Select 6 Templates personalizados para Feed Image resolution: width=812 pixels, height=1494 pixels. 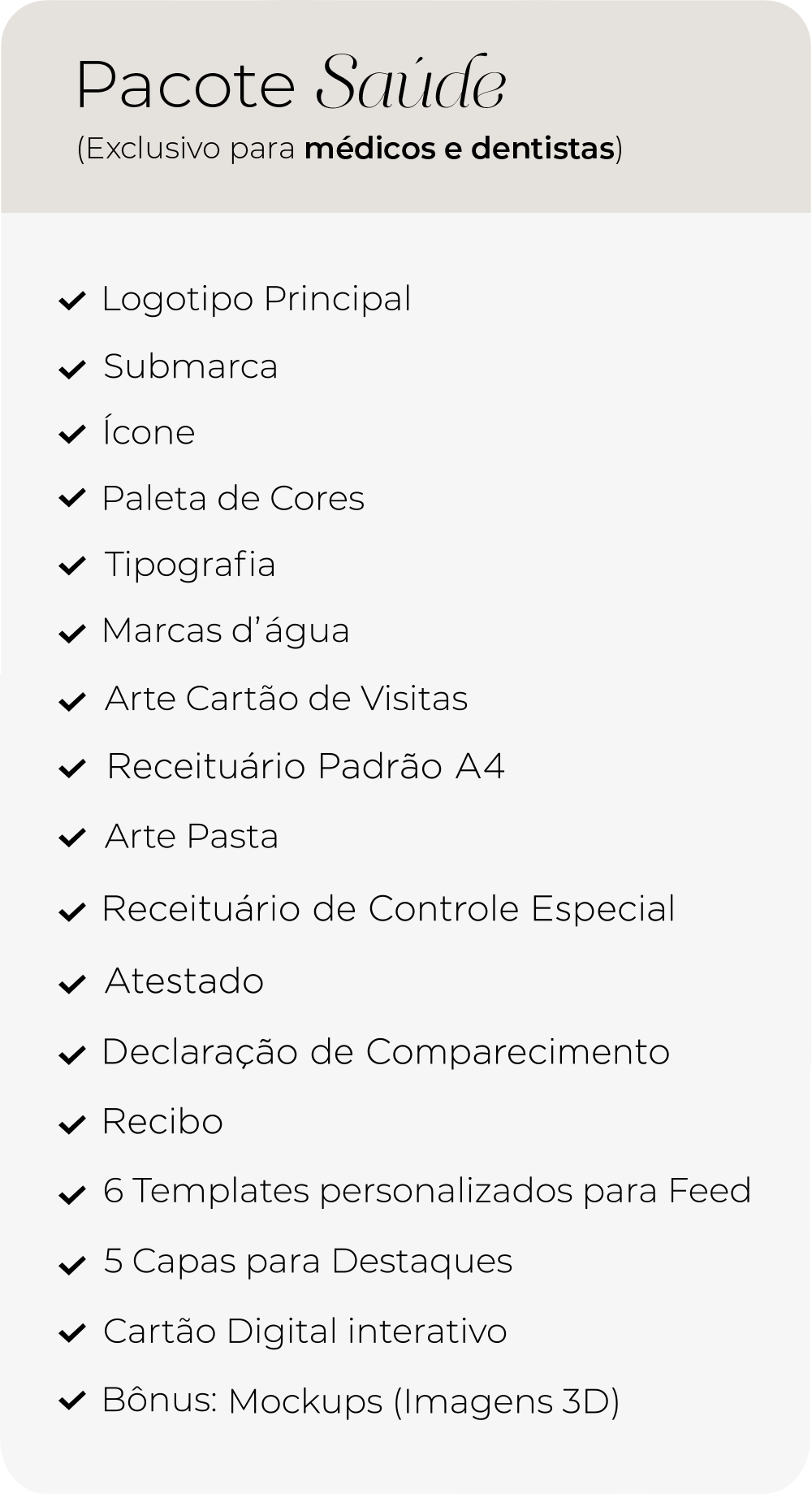427,1191
